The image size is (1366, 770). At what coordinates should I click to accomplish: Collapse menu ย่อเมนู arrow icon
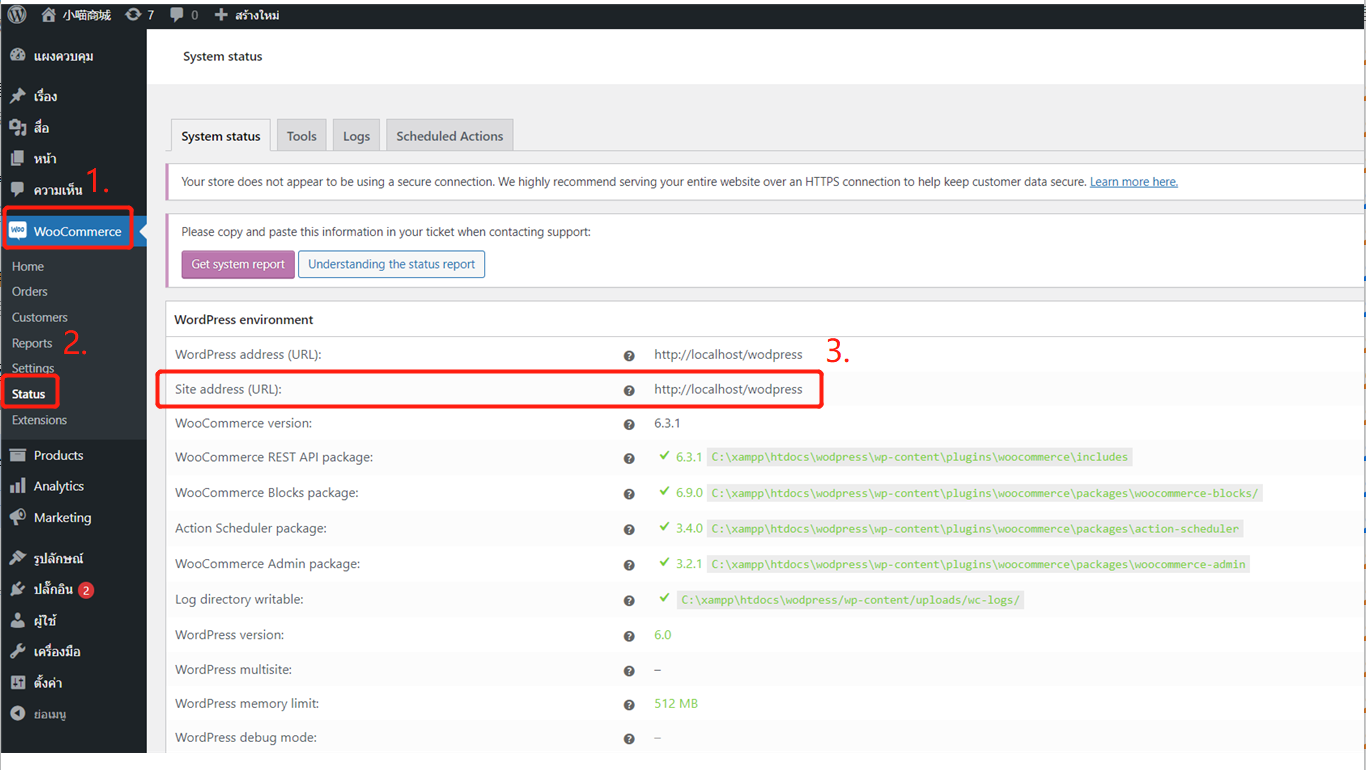pyautogui.click(x=17, y=714)
